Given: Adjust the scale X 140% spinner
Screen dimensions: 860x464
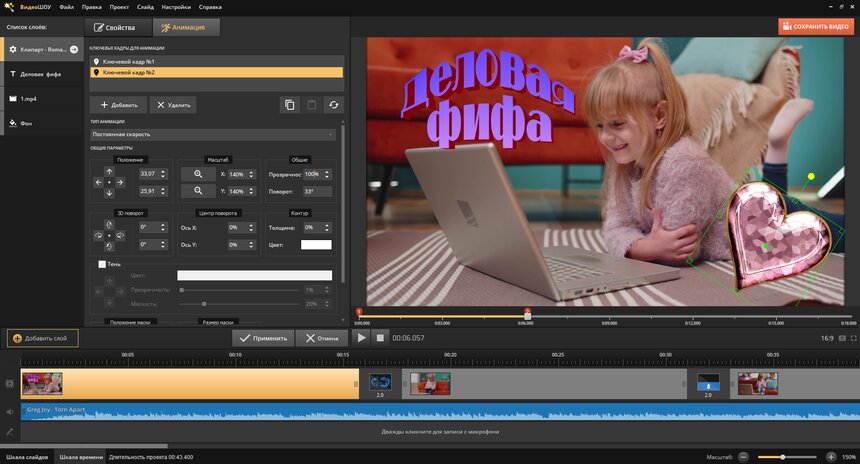Looking at the screenshot, I should 242,174.
